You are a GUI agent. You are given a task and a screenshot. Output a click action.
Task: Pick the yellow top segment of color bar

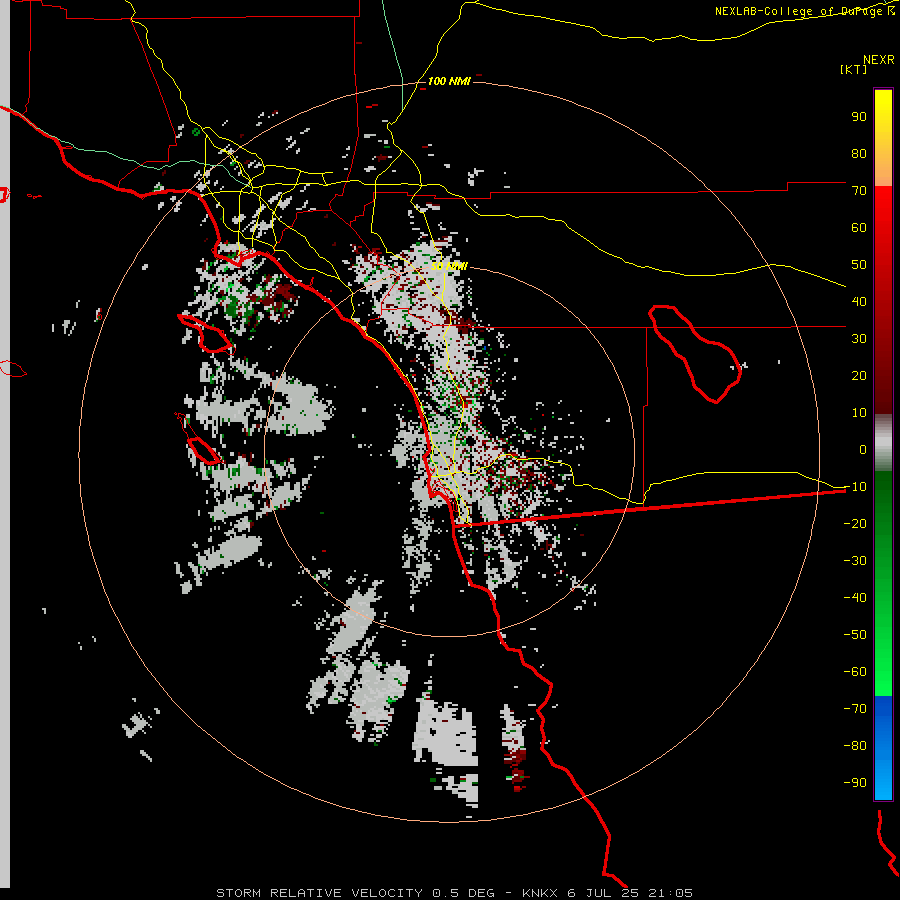tap(883, 138)
